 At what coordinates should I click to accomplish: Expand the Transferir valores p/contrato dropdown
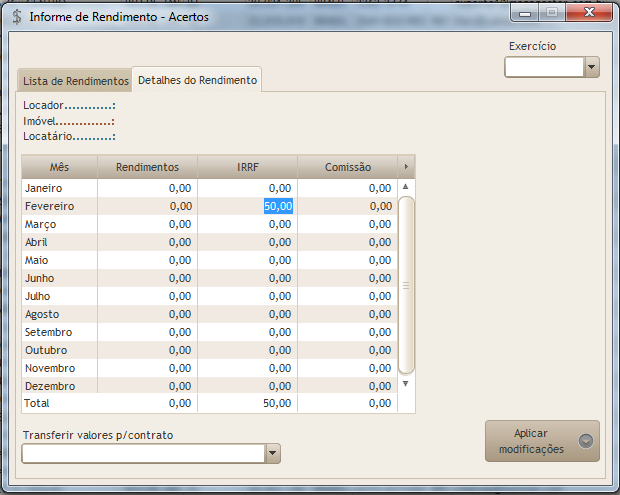pos(273,454)
